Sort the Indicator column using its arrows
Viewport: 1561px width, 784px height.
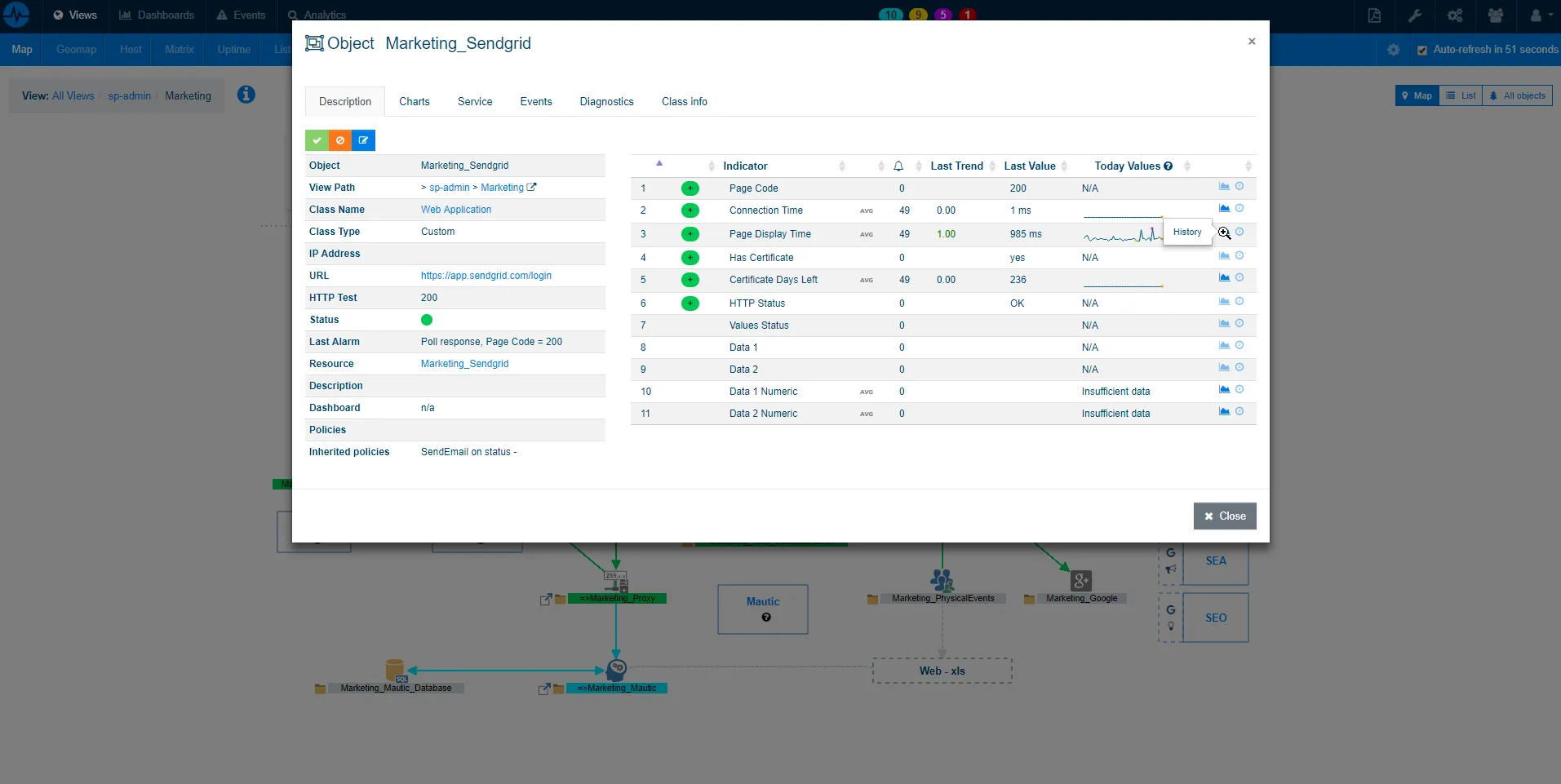pyautogui.click(x=842, y=166)
